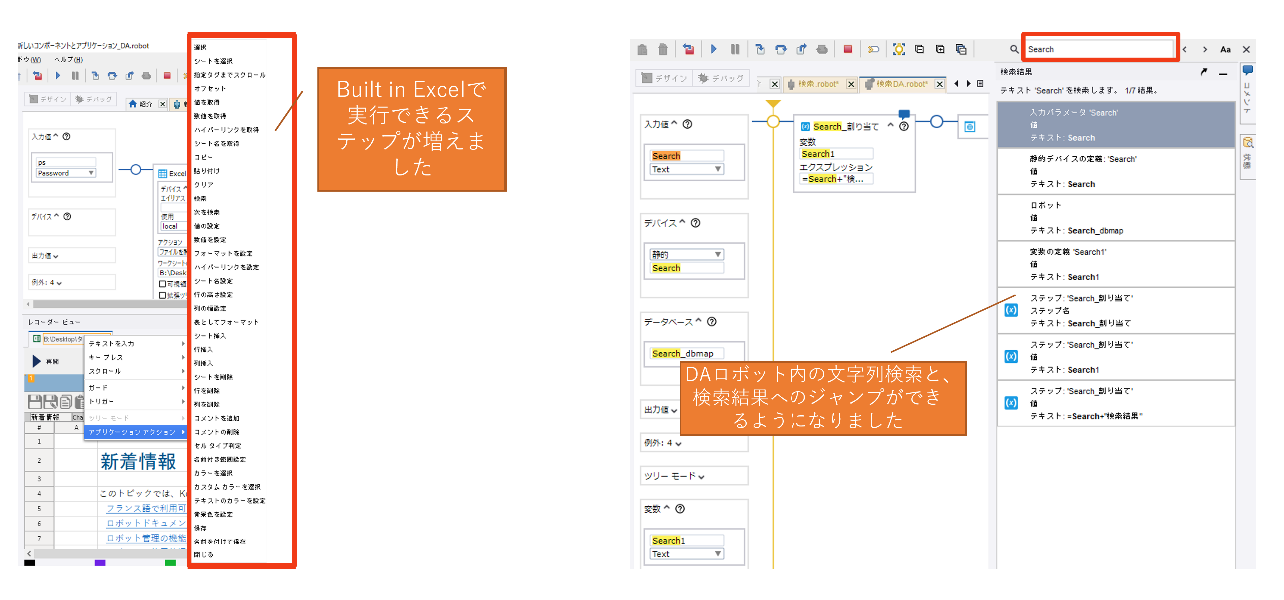Screen dimensions: 1284x600
Task: Open the side tab icon below comment tab
Action: pyautogui.click(x=1248, y=155)
